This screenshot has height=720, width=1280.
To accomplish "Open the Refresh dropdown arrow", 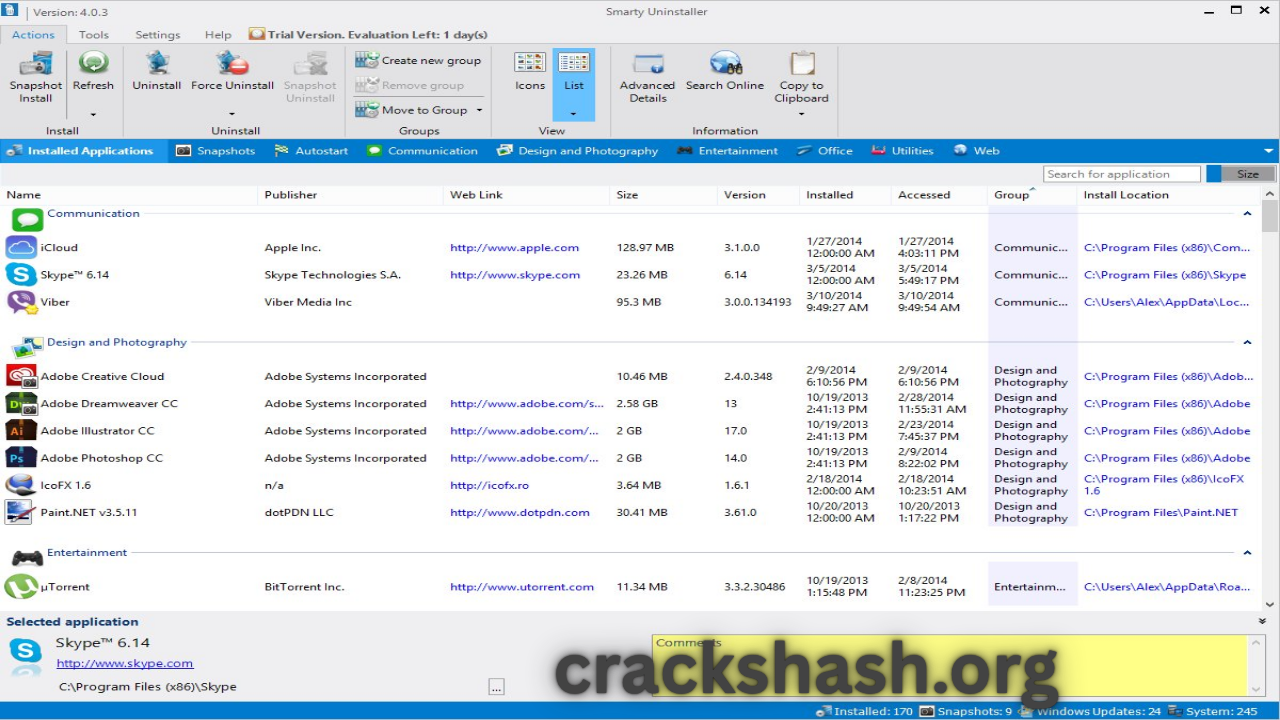I will tap(93, 114).
